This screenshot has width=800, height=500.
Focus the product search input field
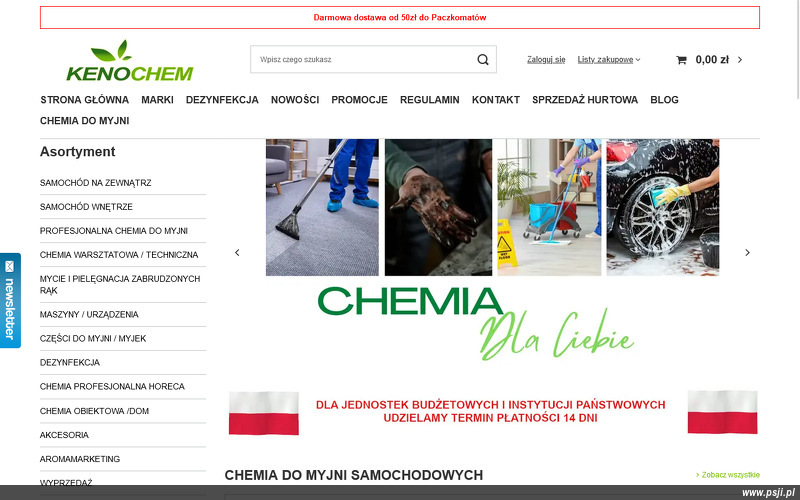click(363, 60)
